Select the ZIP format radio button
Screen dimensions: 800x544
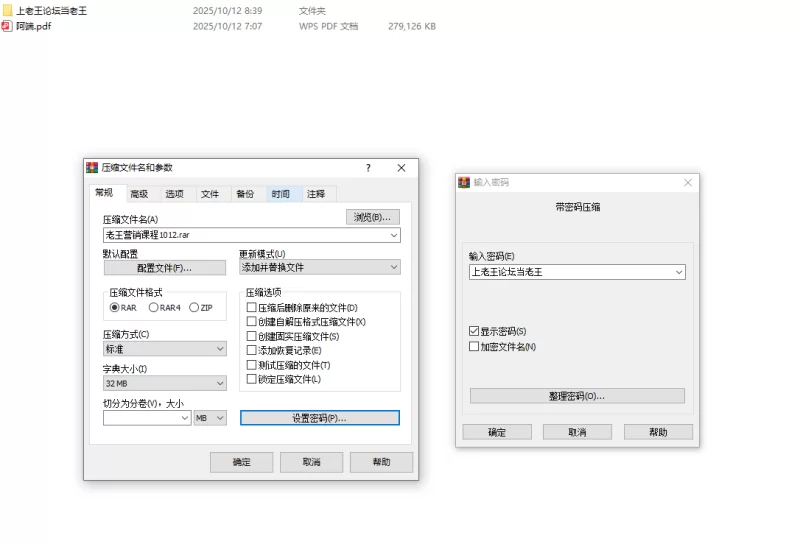coord(195,308)
